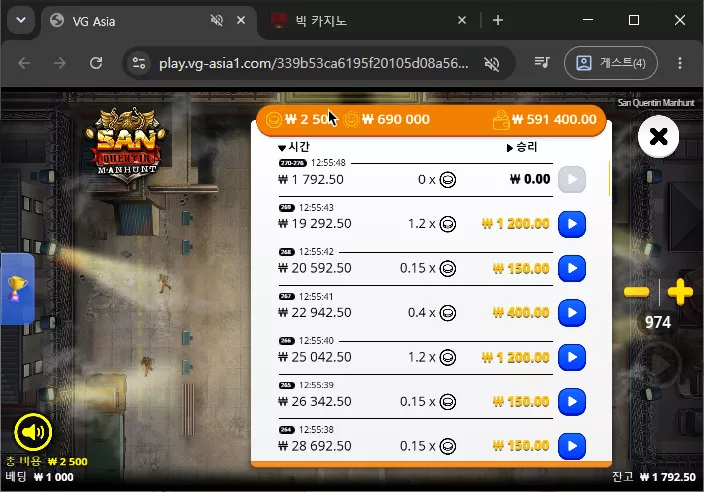Replay the 12:55:40 round

click(572, 357)
